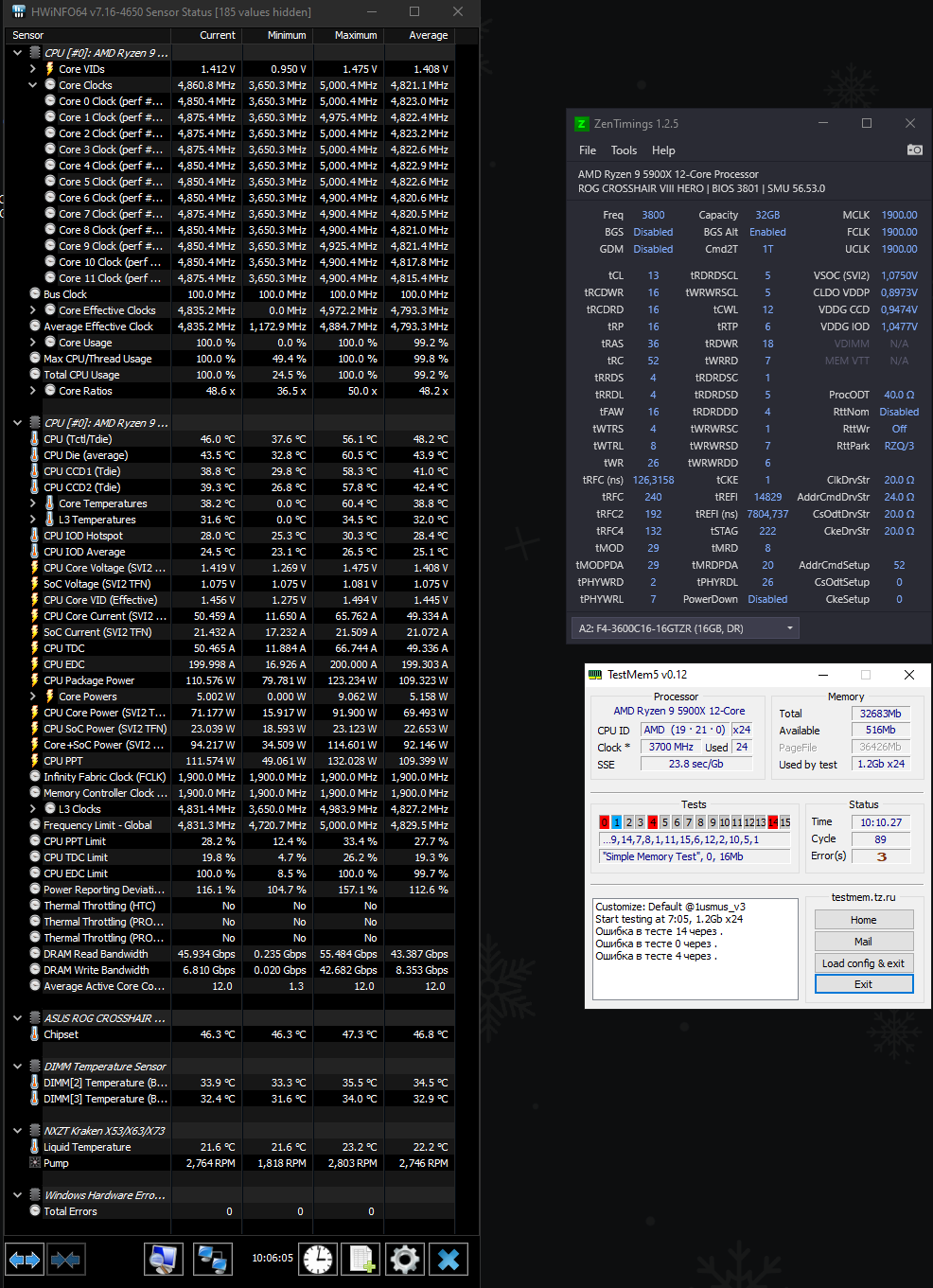This screenshot has height=1288, width=933.
Task: Collapse the DIMM Temperature Sensor group
Action: (x=18, y=1067)
